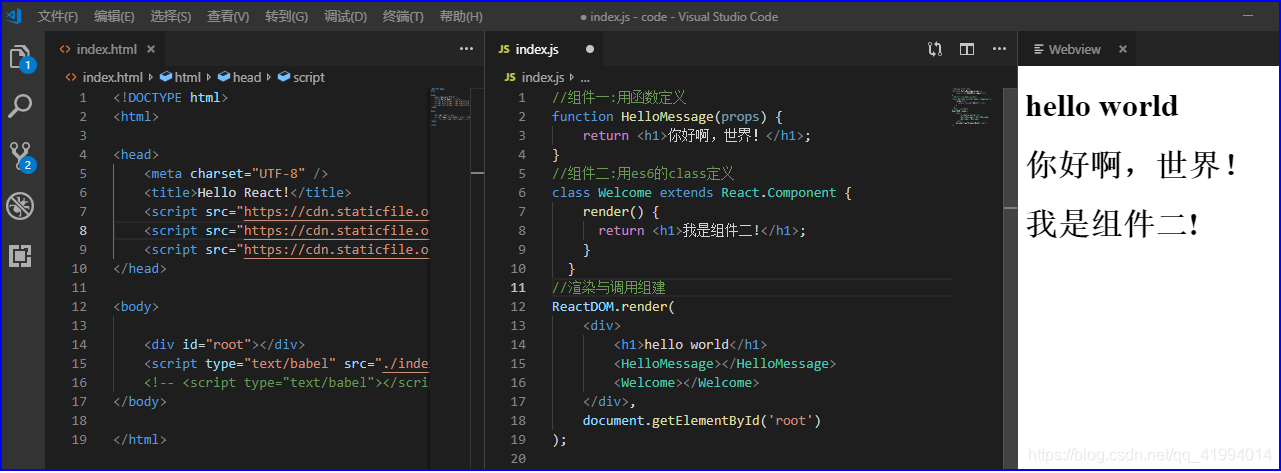
Task: Click the //组件一:用函数定义 comment
Action: pyautogui.click(x=618, y=98)
